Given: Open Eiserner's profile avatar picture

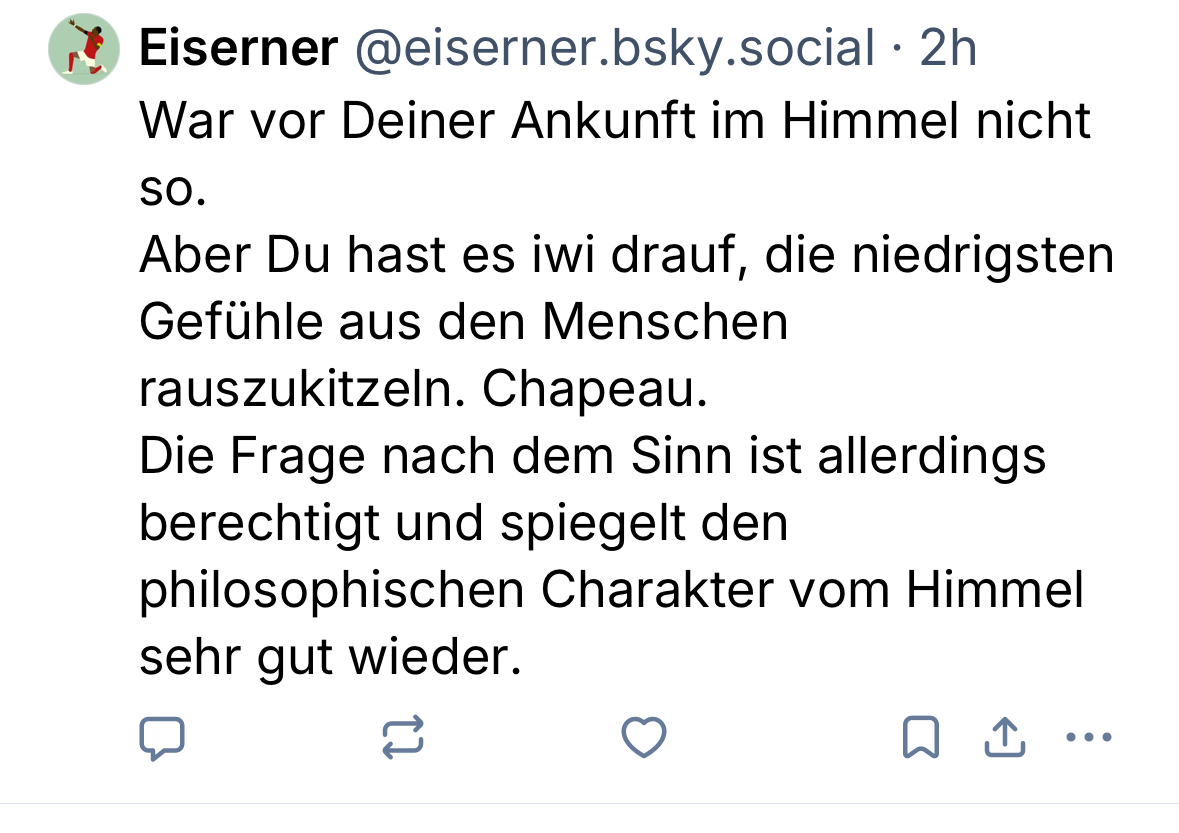Looking at the screenshot, I should pos(84,49).
